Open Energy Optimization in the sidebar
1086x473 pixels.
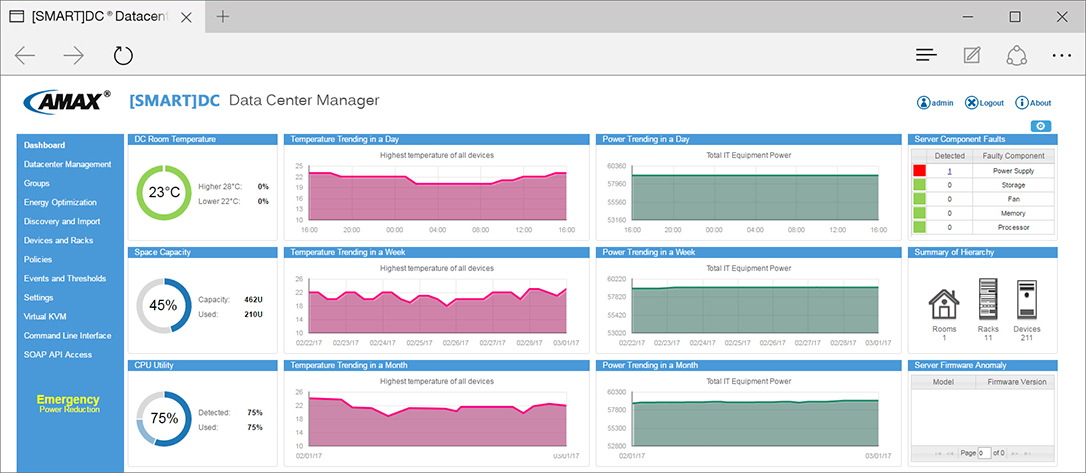(60, 202)
